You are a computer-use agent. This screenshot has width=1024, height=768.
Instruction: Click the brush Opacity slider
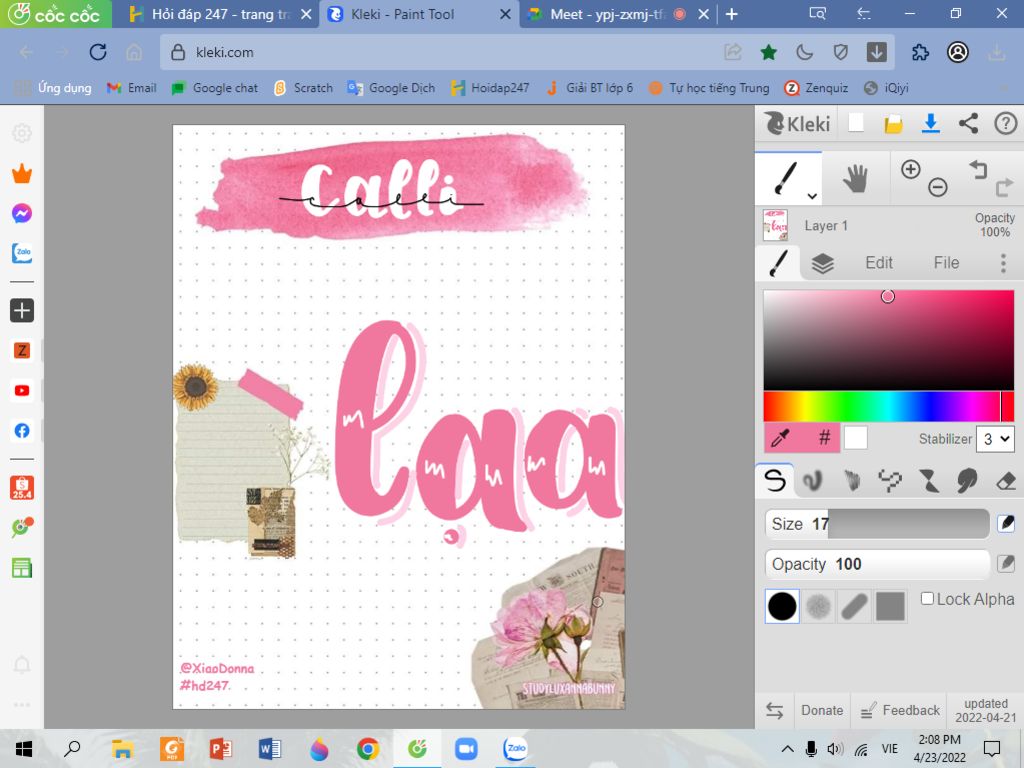click(x=877, y=564)
